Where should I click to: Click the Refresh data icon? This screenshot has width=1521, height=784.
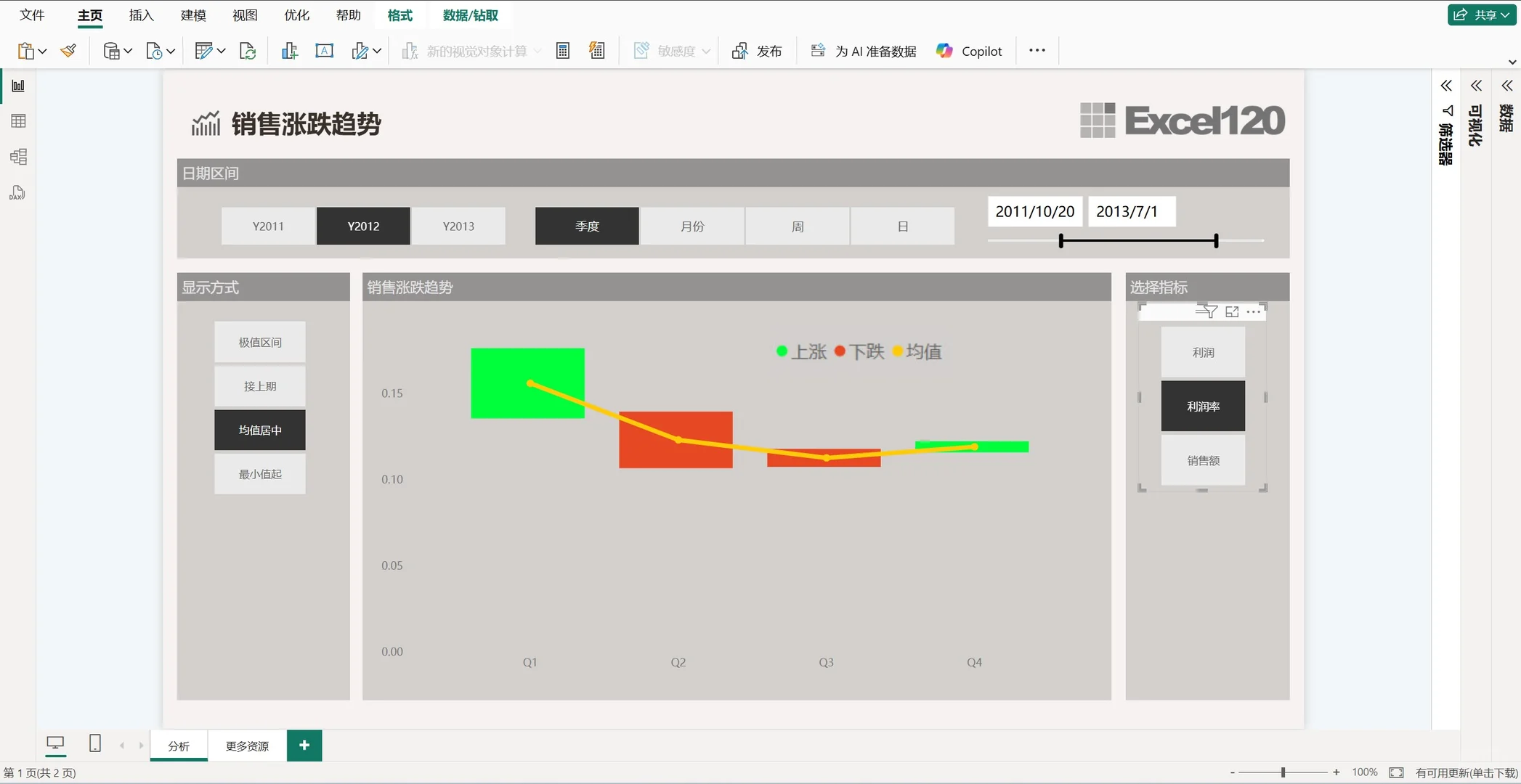click(248, 51)
